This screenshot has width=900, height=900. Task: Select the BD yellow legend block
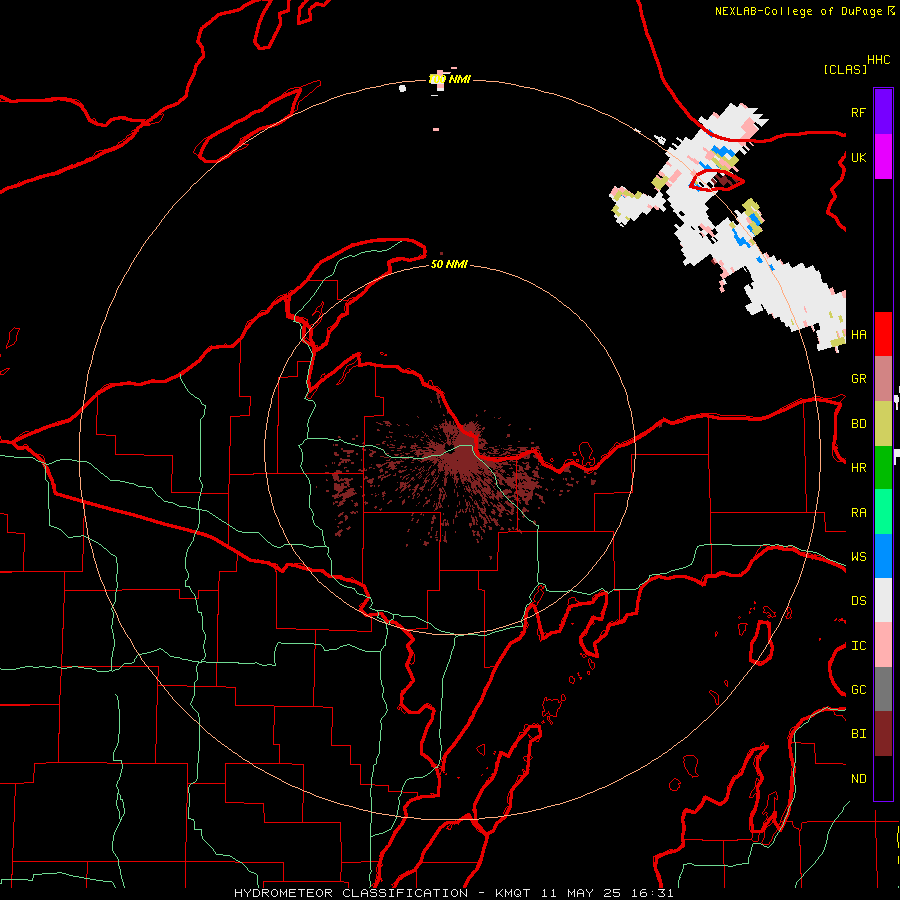click(x=883, y=423)
